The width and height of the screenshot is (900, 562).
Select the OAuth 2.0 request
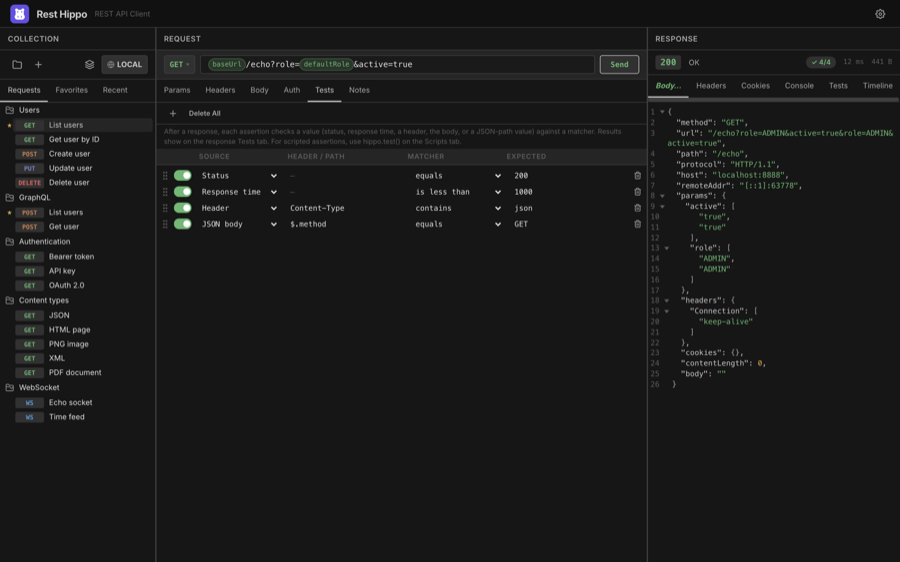[x=77, y=285]
